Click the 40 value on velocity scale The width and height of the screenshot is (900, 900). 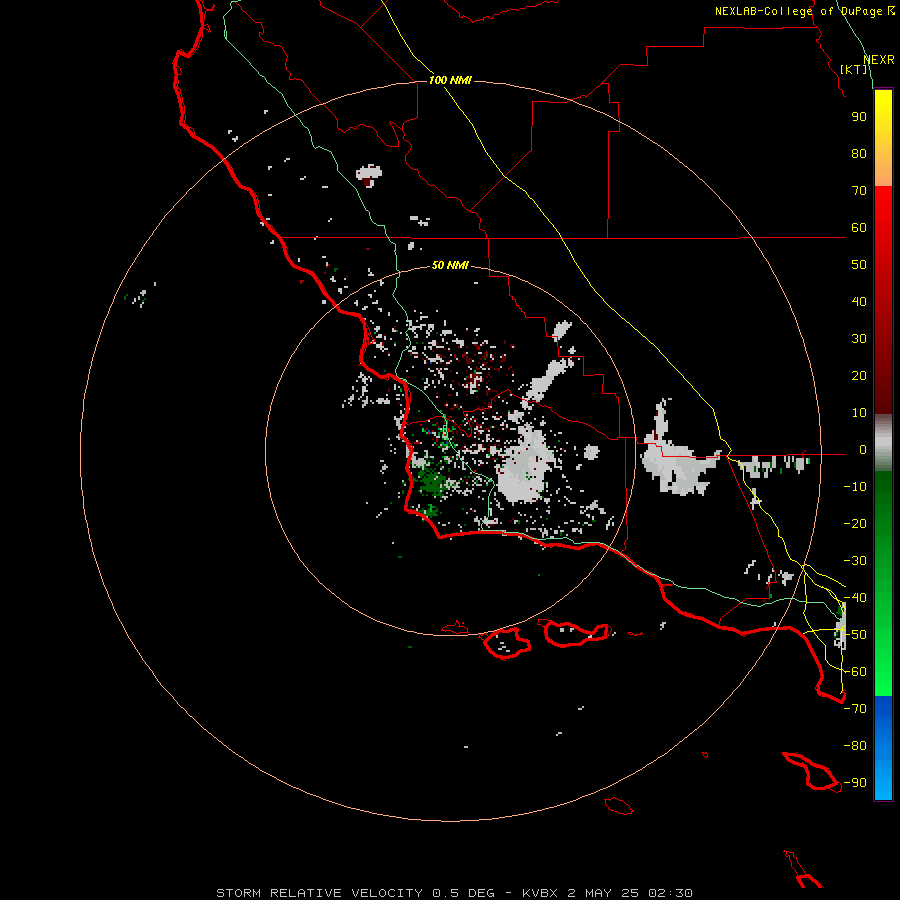859,301
